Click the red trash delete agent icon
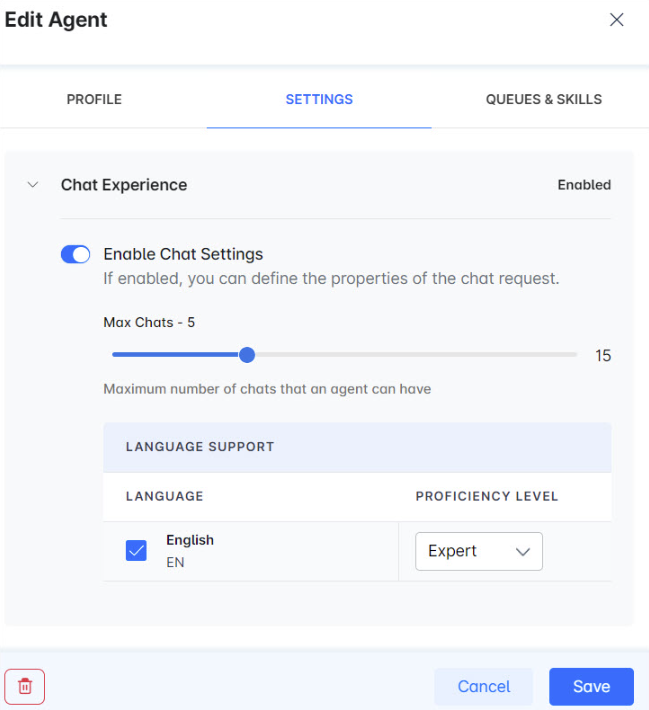The height and width of the screenshot is (710, 649). 25,686
